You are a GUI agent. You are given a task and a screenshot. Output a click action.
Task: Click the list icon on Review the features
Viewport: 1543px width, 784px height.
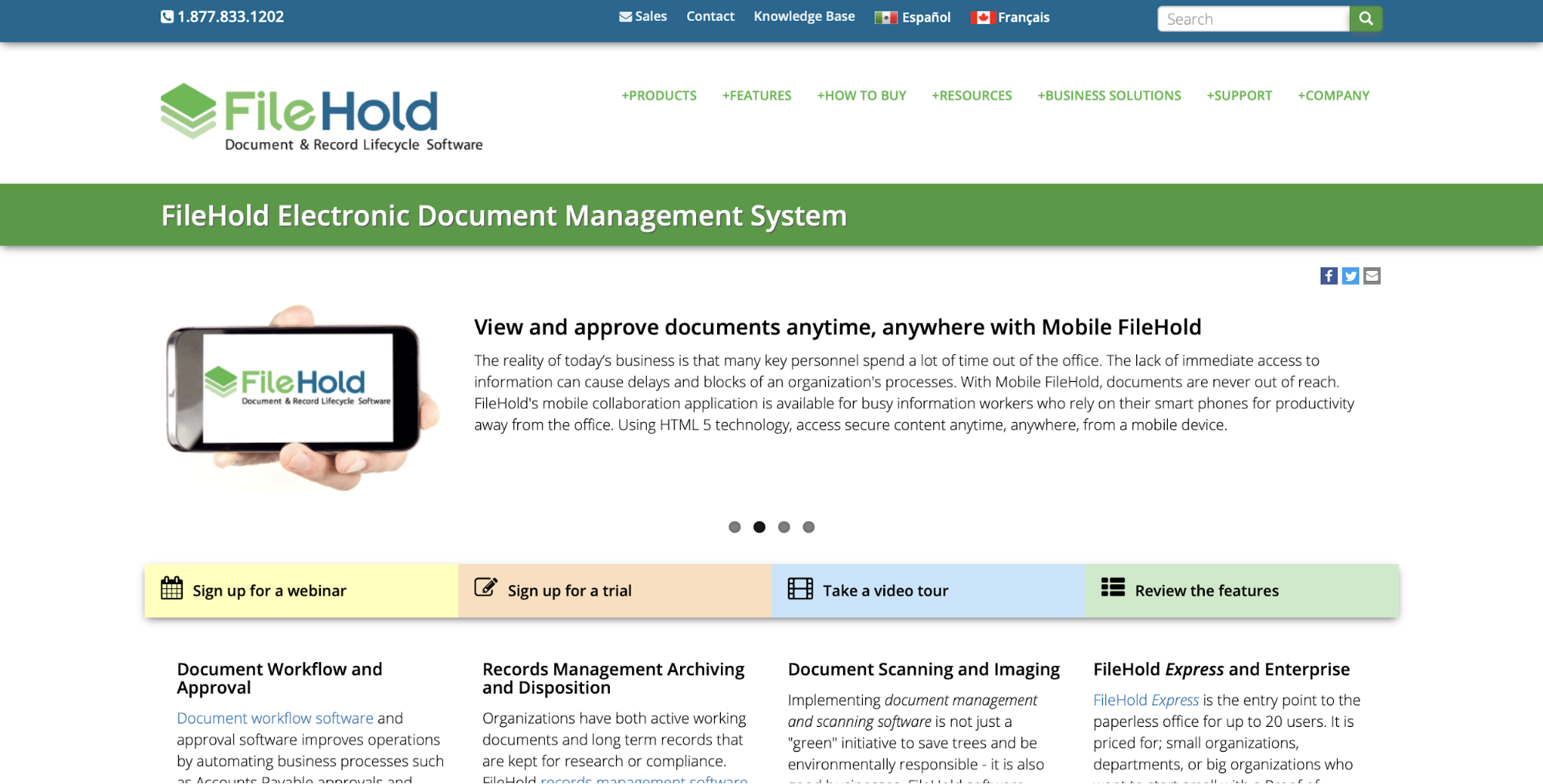point(1112,587)
